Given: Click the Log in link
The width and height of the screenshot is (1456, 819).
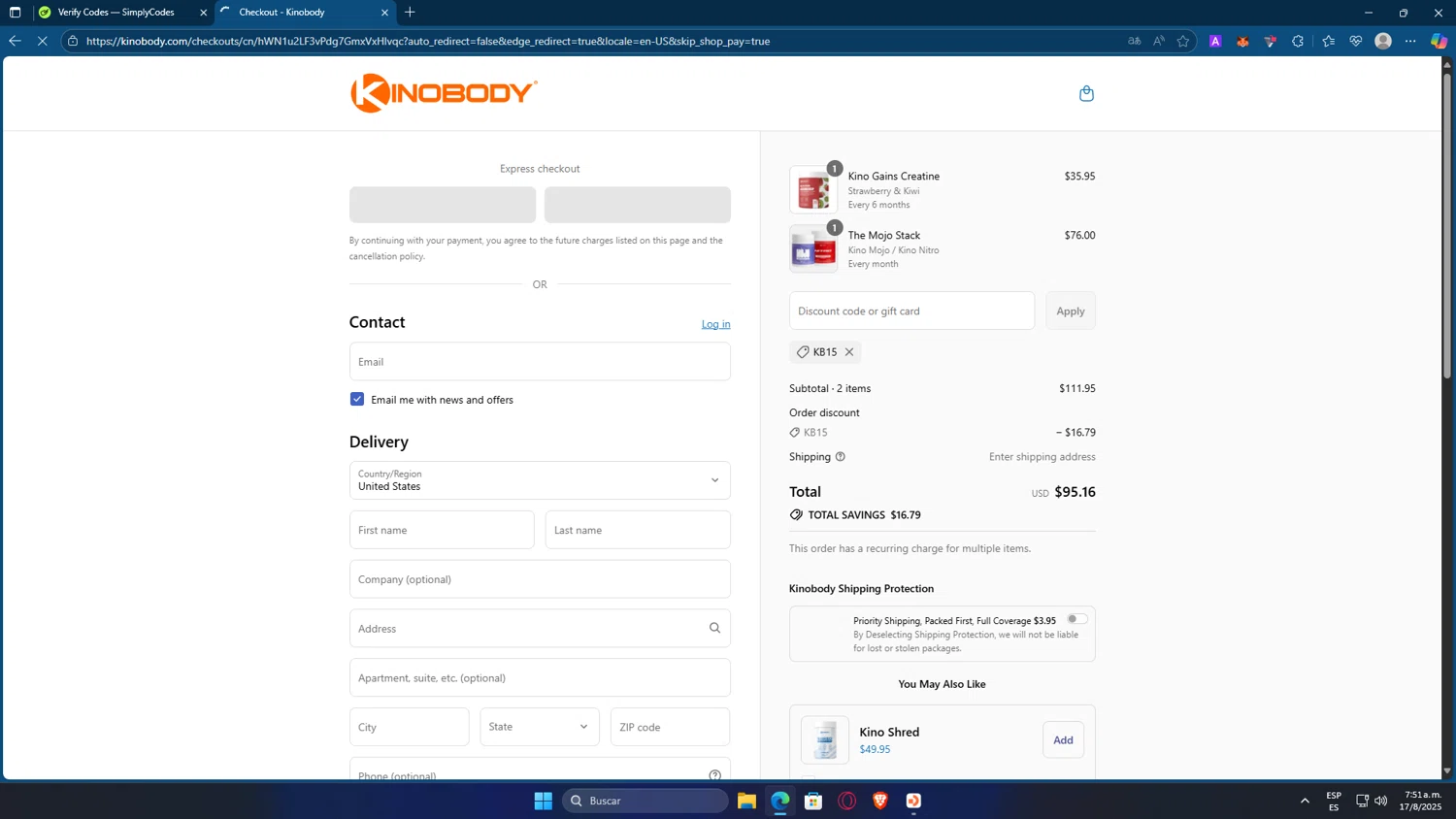Looking at the screenshot, I should pyautogui.click(x=715, y=324).
